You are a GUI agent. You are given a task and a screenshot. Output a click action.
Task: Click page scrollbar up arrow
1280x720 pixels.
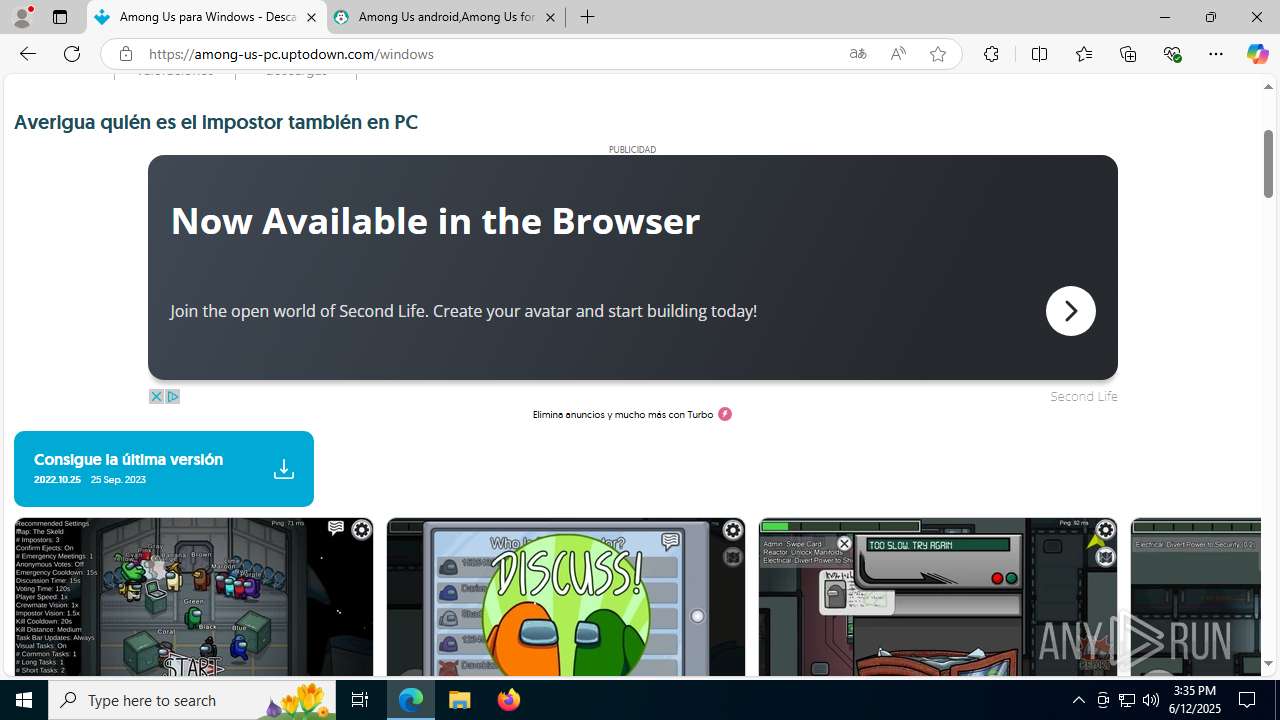[1269, 87]
